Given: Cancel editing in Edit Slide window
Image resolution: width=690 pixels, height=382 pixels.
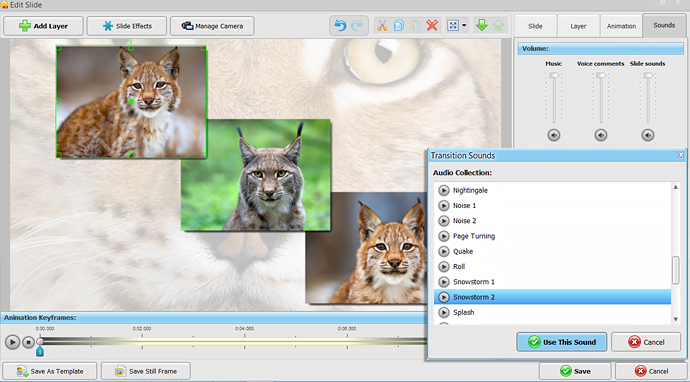Looking at the screenshot, I should click(651, 371).
